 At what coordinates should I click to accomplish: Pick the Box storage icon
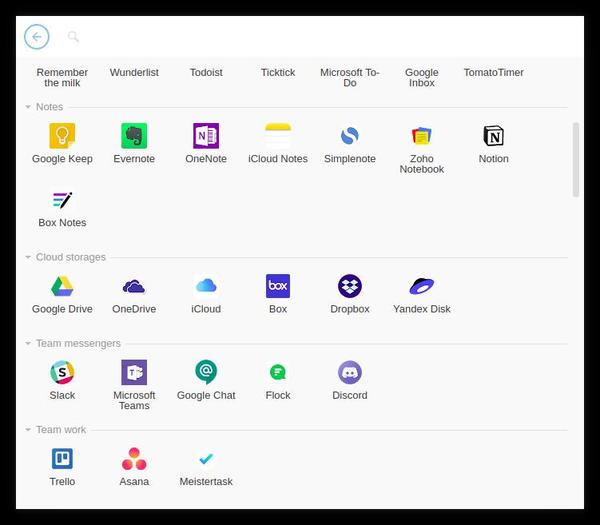(278, 286)
